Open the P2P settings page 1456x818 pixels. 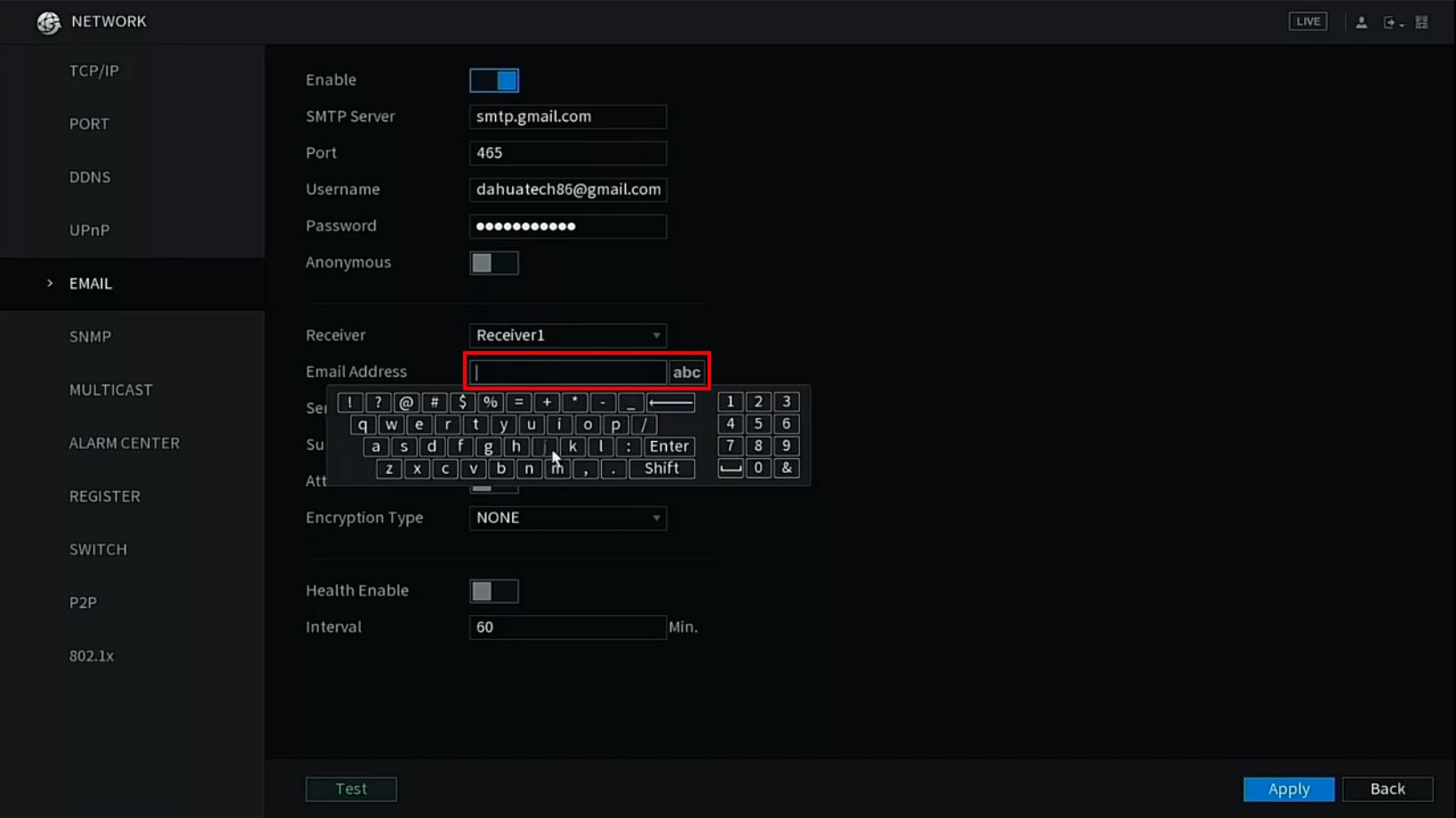click(x=132, y=603)
